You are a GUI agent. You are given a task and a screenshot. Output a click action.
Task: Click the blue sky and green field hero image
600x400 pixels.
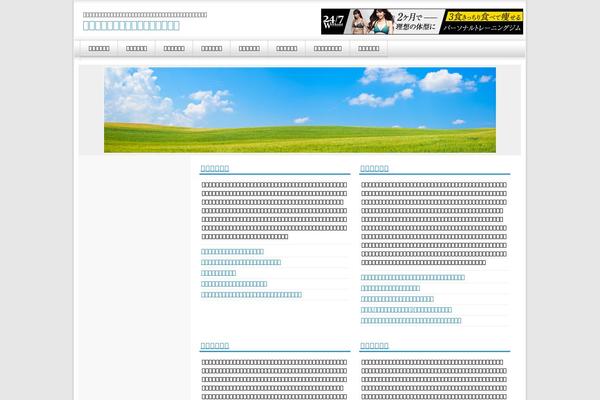(x=300, y=110)
